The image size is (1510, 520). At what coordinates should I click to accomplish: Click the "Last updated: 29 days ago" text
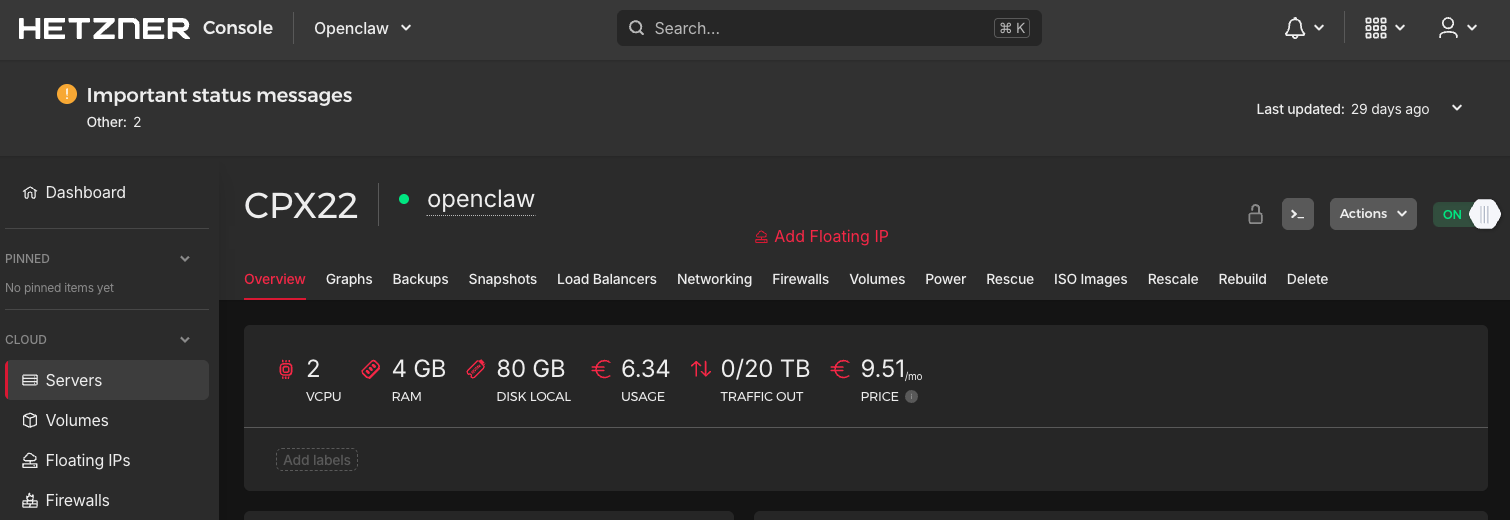pyautogui.click(x=1343, y=109)
